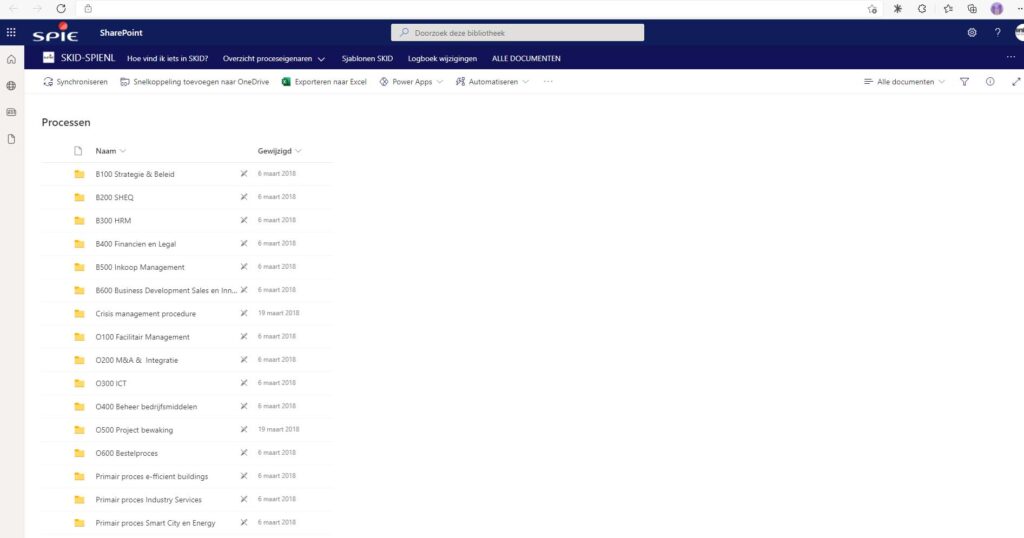1024x538 pixels.
Task: Click the home icon in left sidebar
Action: point(11,59)
